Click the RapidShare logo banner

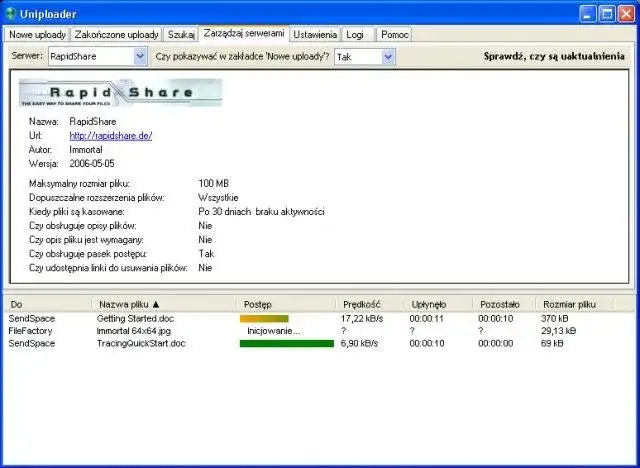120,93
